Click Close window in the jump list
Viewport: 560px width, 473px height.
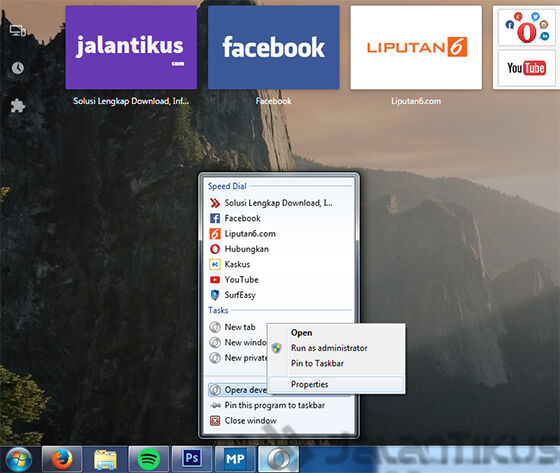point(278,421)
